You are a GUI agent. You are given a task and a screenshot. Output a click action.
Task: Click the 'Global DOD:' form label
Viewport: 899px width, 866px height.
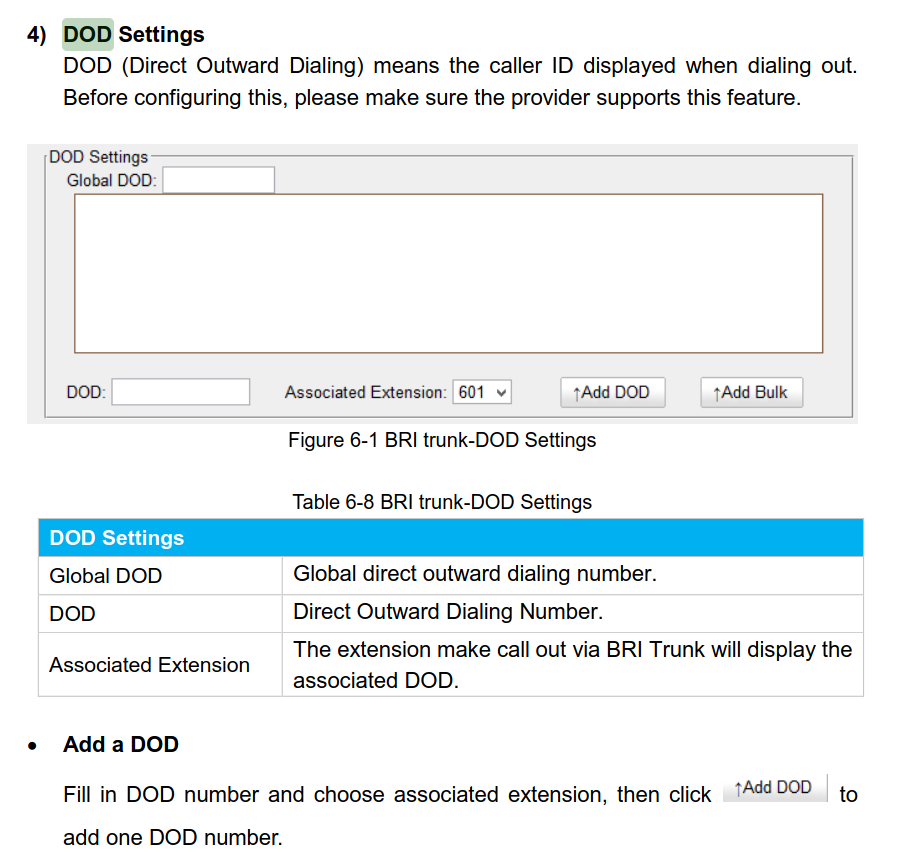click(x=111, y=181)
